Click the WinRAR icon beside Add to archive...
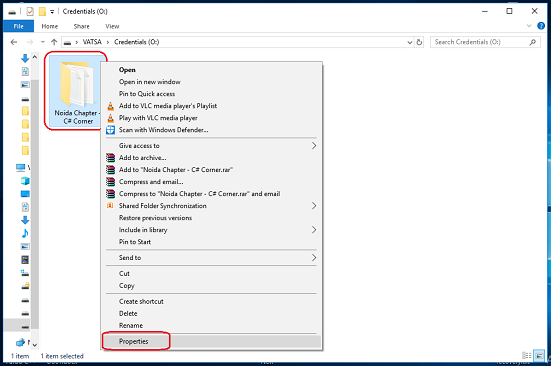This screenshot has width=551, height=366. point(111,158)
